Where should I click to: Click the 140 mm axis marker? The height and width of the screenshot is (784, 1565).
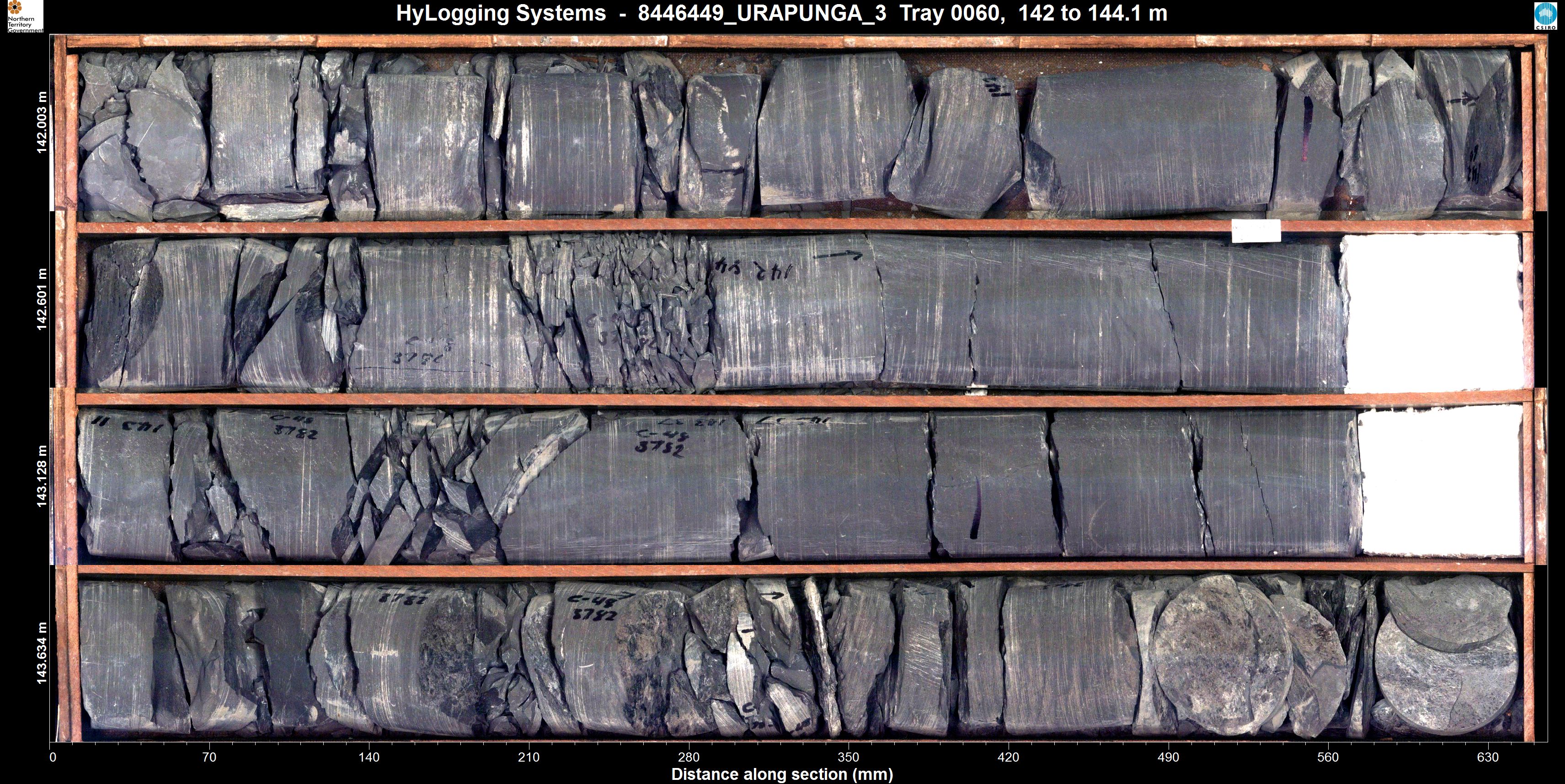tap(369, 757)
